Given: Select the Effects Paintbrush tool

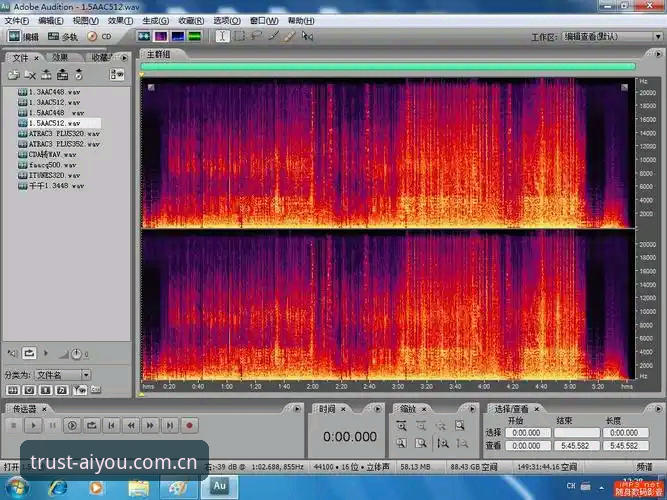Looking at the screenshot, I should tap(273, 37).
